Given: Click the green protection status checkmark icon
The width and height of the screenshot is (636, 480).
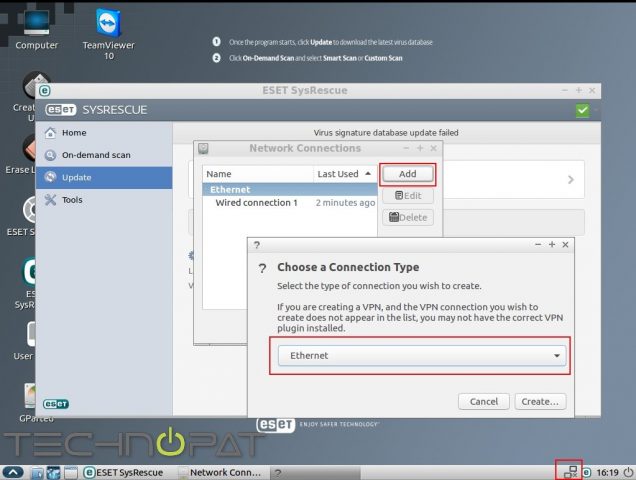Looking at the screenshot, I should (x=582, y=110).
